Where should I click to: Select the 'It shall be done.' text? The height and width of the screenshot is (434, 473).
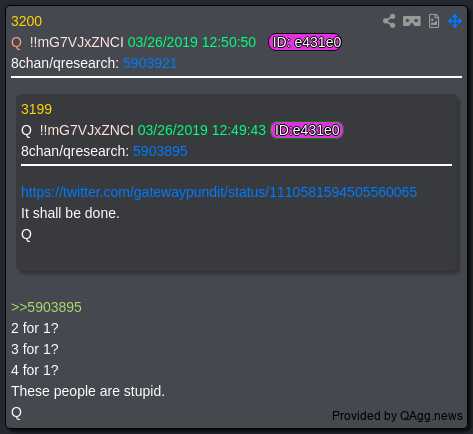pos(70,213)
